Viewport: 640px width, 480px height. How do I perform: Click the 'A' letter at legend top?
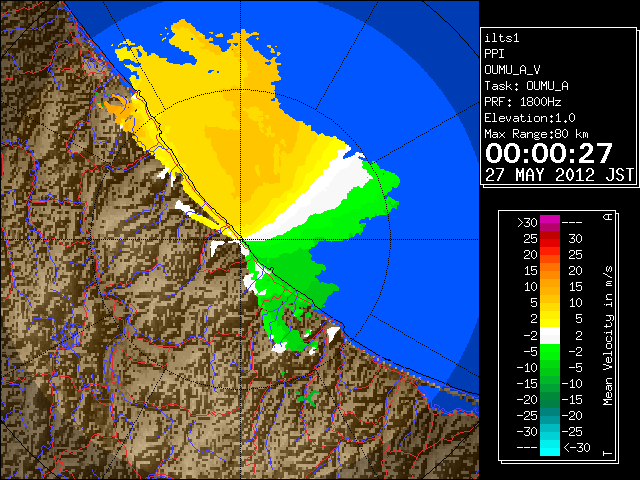[608, 217]
